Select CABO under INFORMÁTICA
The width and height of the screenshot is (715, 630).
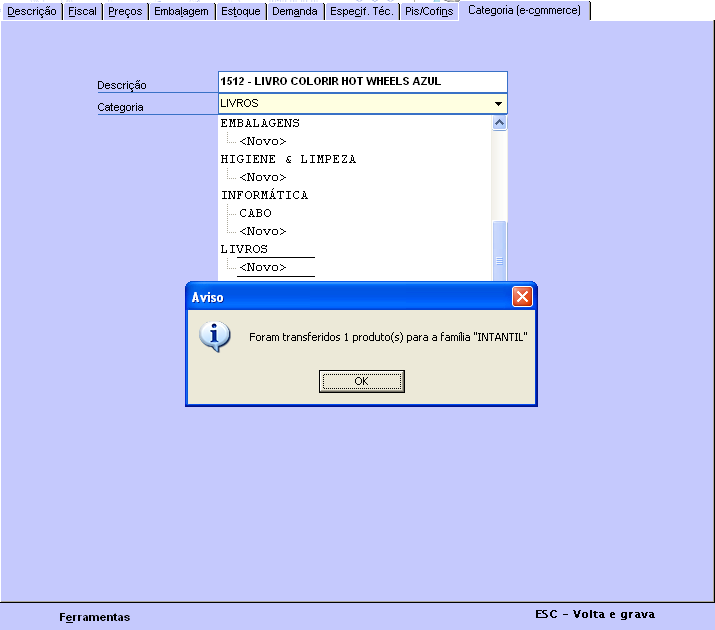[x=255, y=213]
